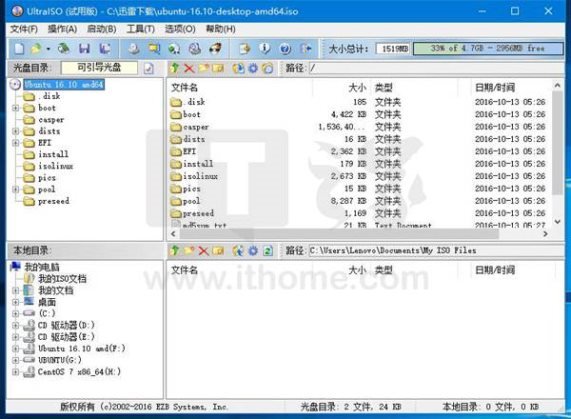The width and height of the screenshot is (571, 419).
Task: Open the 帮助(H) menu
Action: [220, 29]
